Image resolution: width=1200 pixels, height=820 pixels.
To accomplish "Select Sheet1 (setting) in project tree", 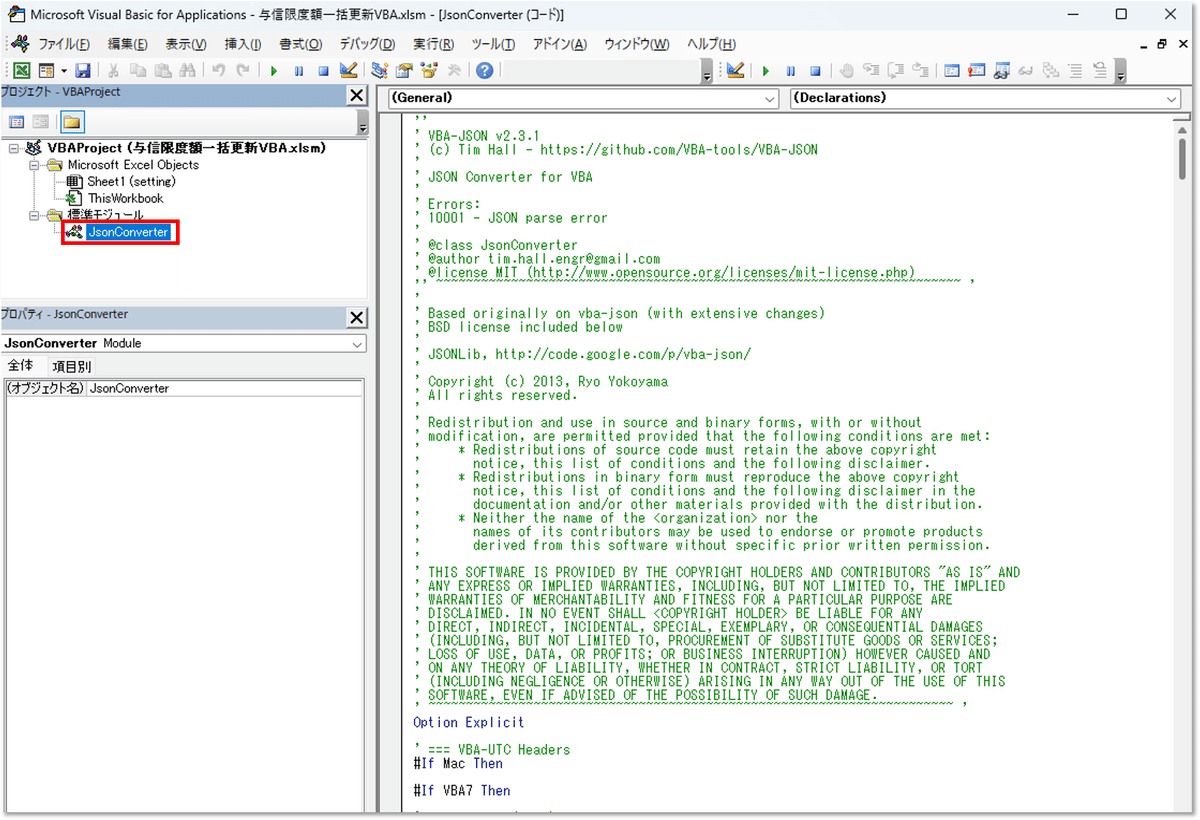I will point(131,182).
